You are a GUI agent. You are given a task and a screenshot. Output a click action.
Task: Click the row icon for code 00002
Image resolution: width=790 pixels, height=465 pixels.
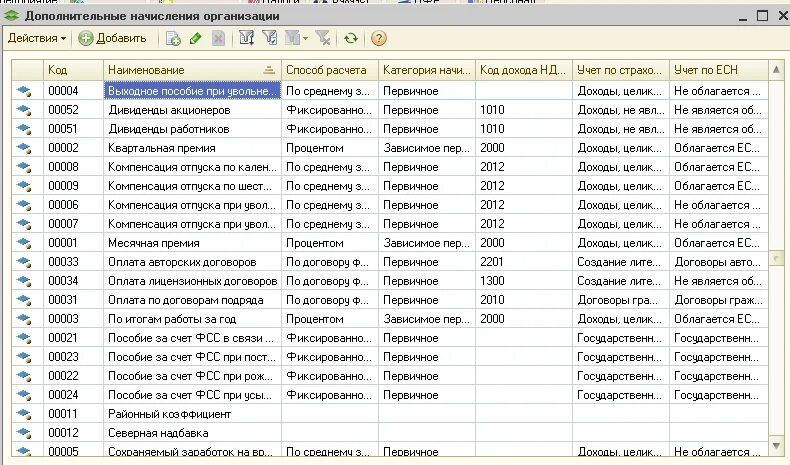tap(24, 148)
